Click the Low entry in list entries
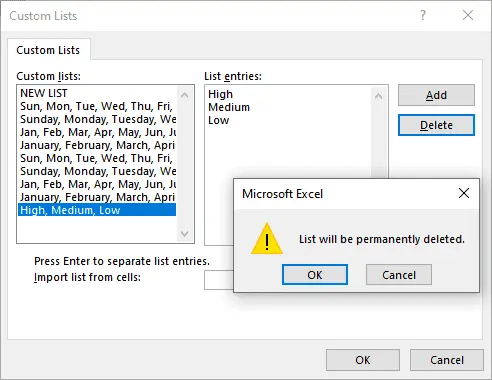 click(x=218, y=120)
